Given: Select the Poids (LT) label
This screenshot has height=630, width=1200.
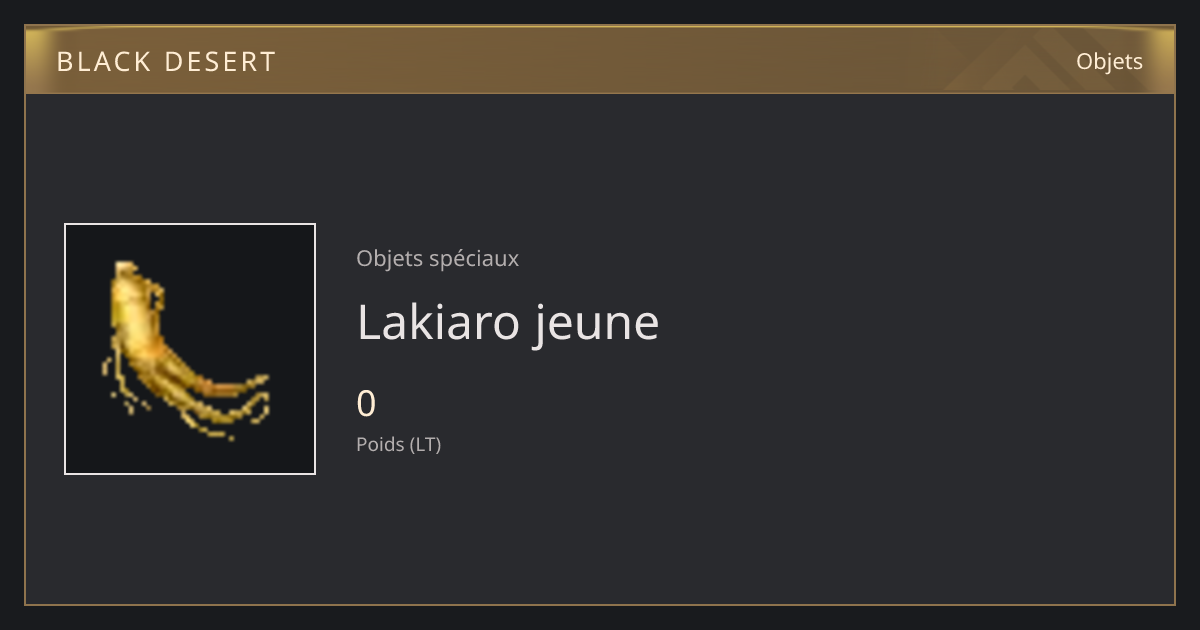Looking at the screenshot, I should tap(398, 444).
